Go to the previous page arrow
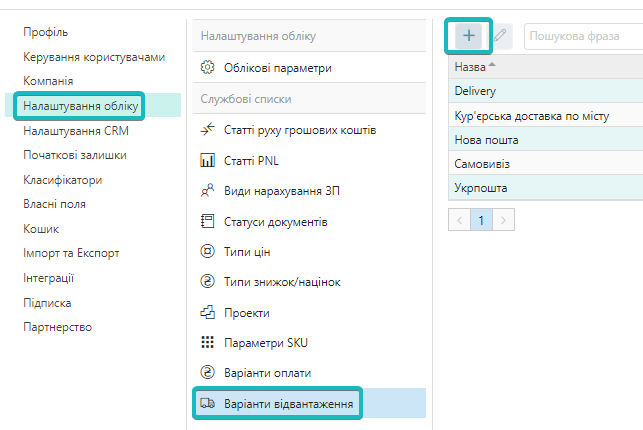 tap(460, 219)
